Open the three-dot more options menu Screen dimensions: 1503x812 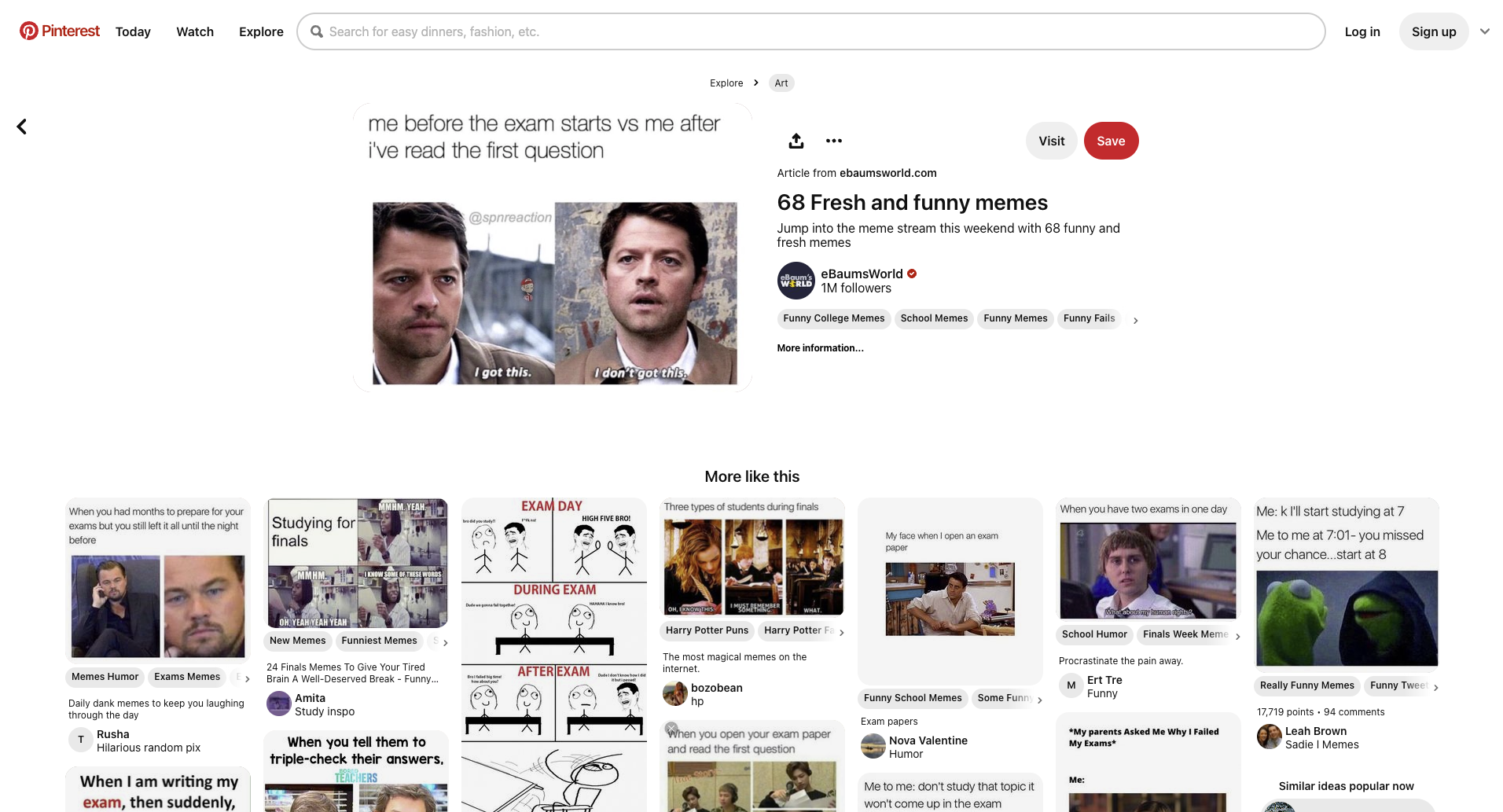833,141
